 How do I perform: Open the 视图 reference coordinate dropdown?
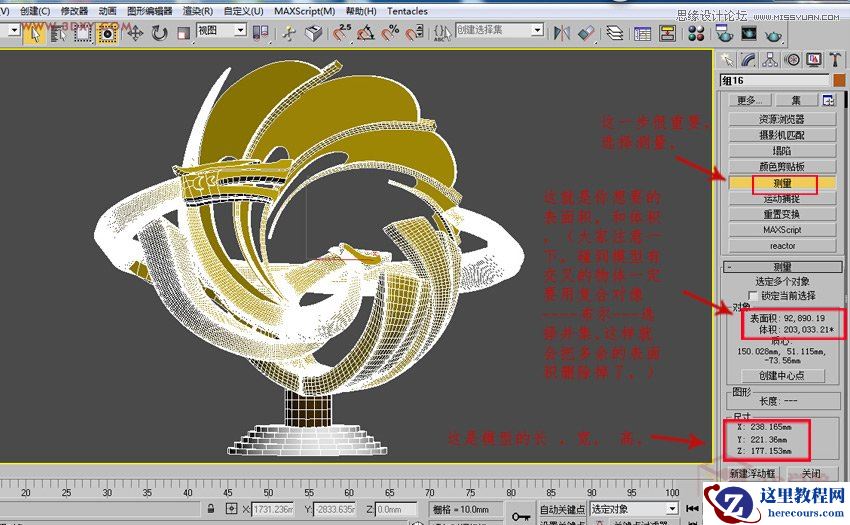[222, 30]
